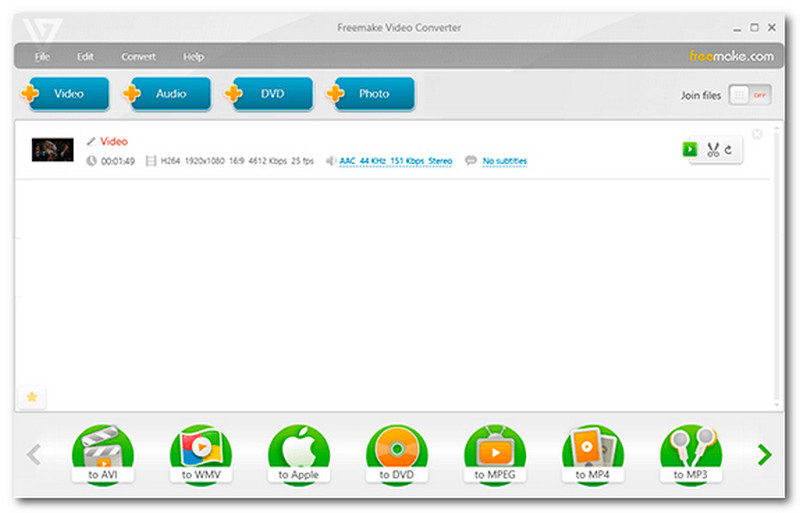Screen dimensions: 800x513
Task: Toggle the Join files switch
Action: pos(749,95)
